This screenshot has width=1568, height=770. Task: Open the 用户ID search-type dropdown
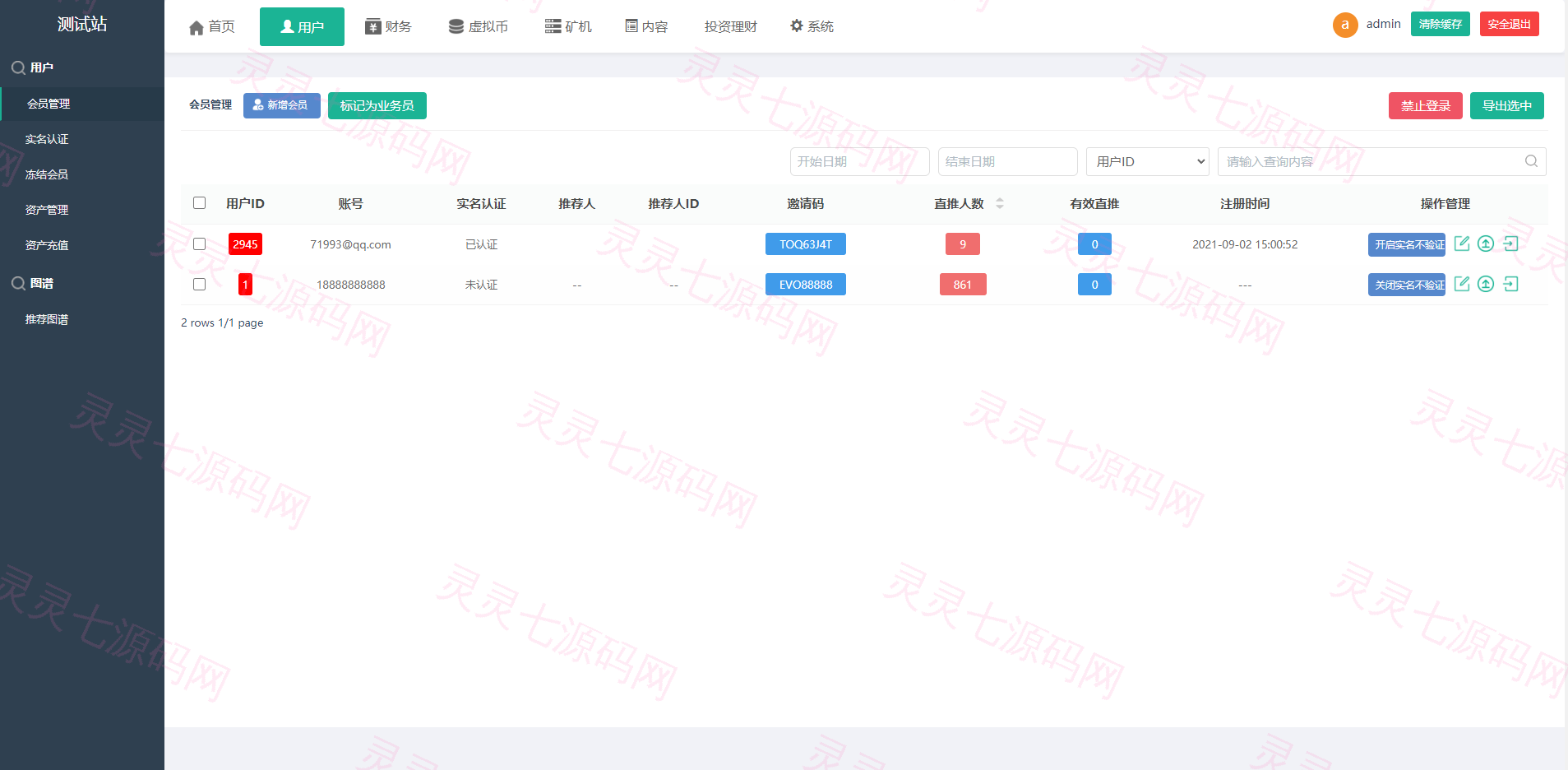click(x=1148, y=161)
